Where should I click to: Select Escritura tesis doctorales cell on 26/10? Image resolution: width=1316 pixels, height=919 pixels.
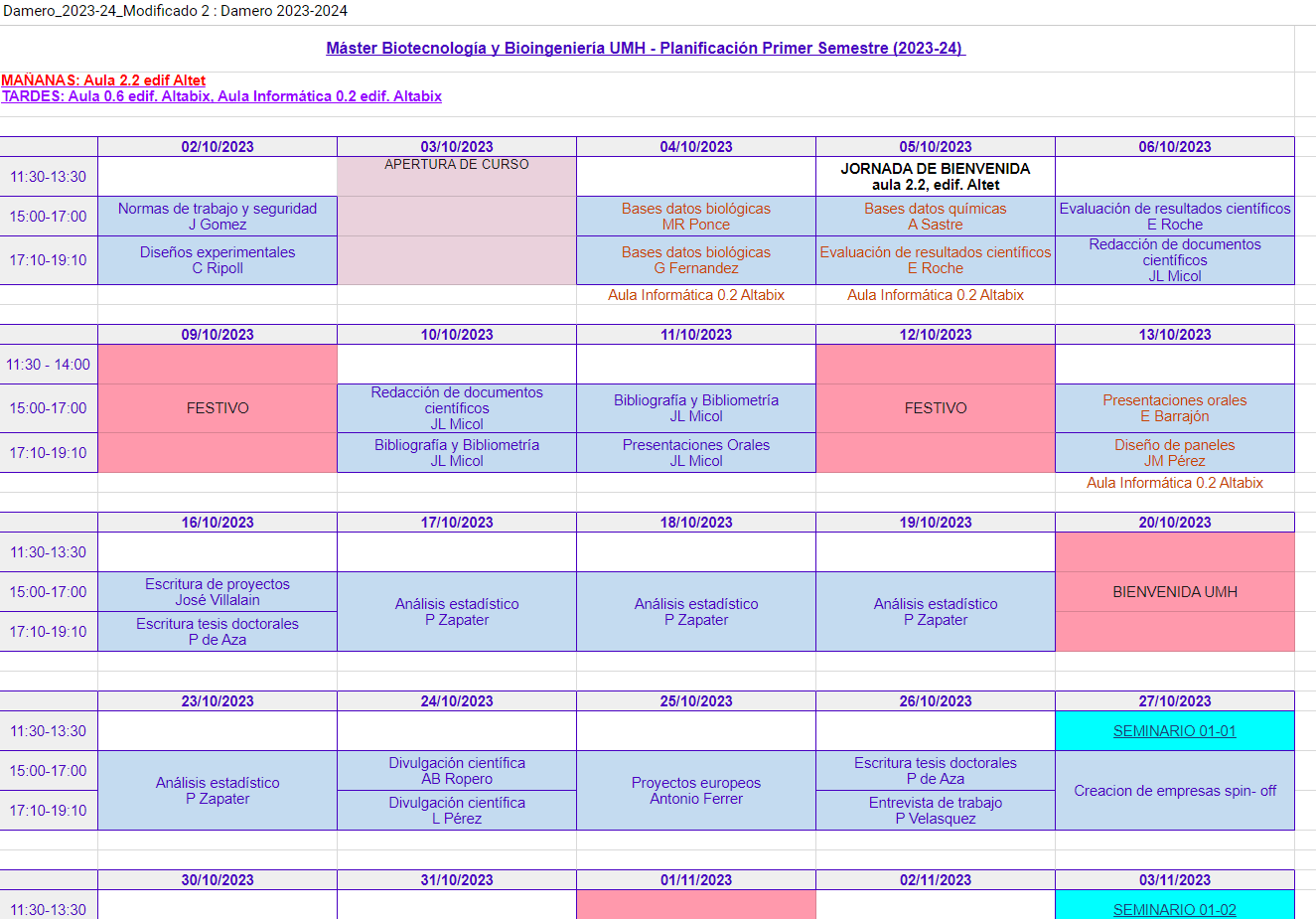(936, 771)
